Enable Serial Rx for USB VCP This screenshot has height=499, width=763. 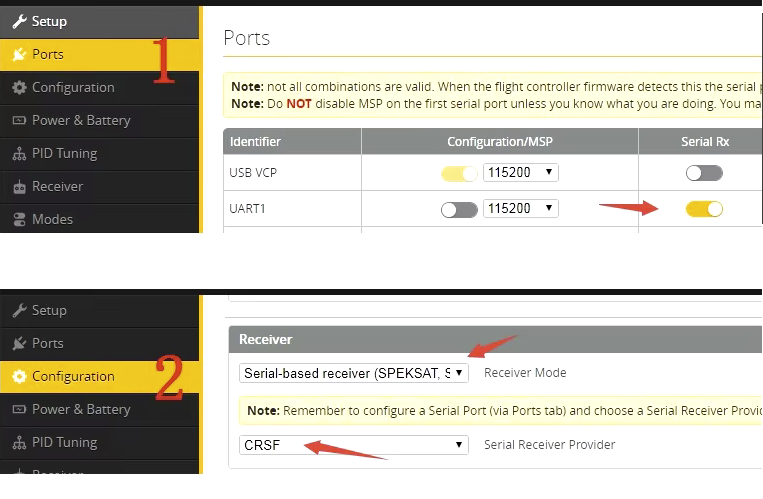coord(704,173)
